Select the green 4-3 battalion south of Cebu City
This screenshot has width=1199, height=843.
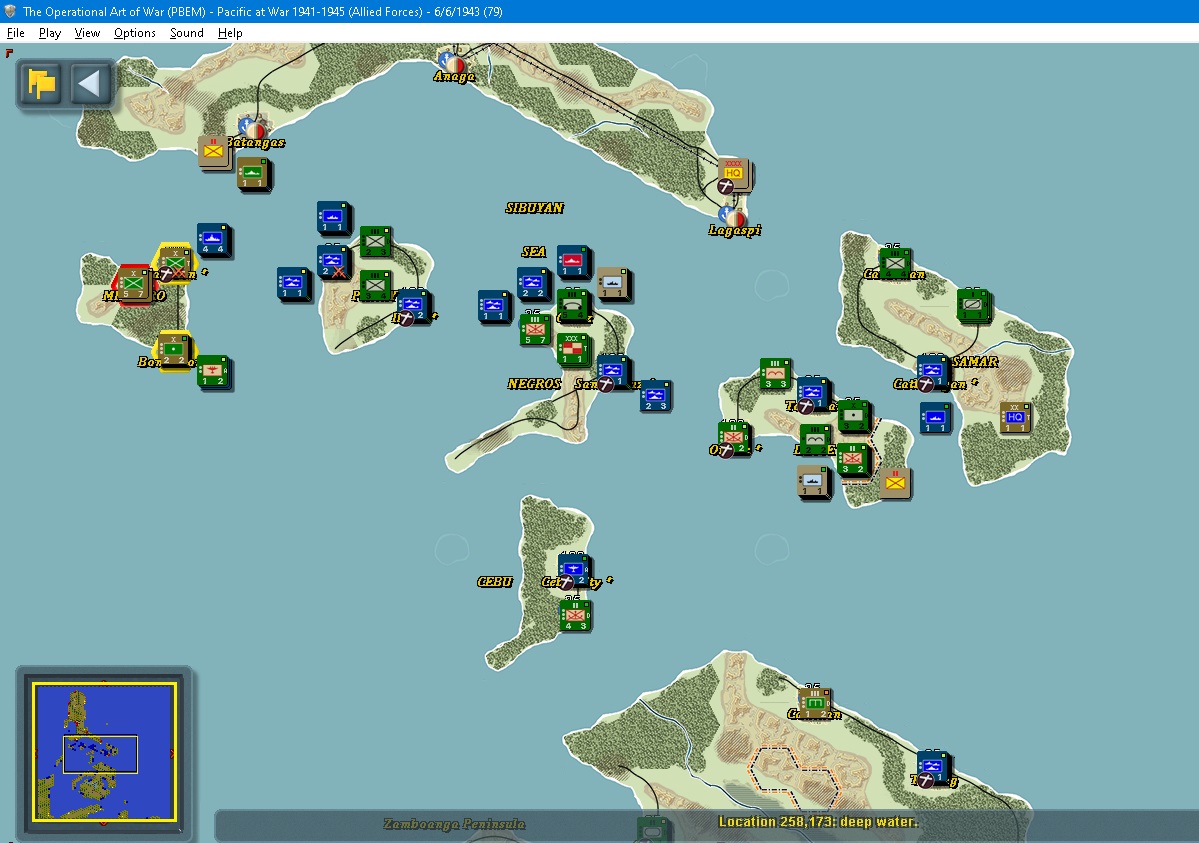pyautogui.click(x=575, y=616)
